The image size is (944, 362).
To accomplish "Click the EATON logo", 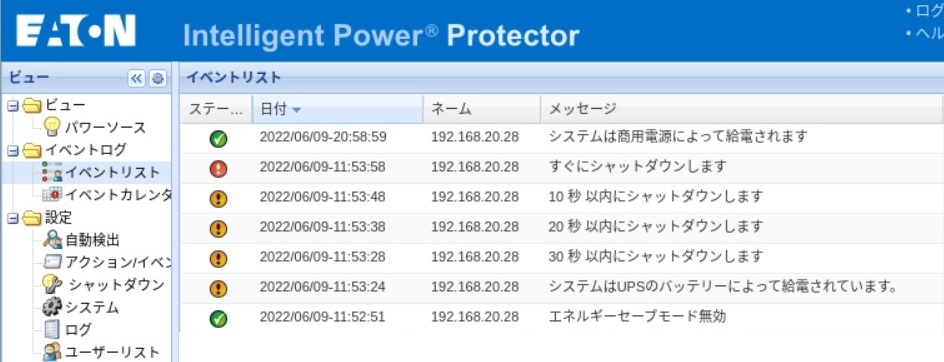I will click(x=76, y=31).
